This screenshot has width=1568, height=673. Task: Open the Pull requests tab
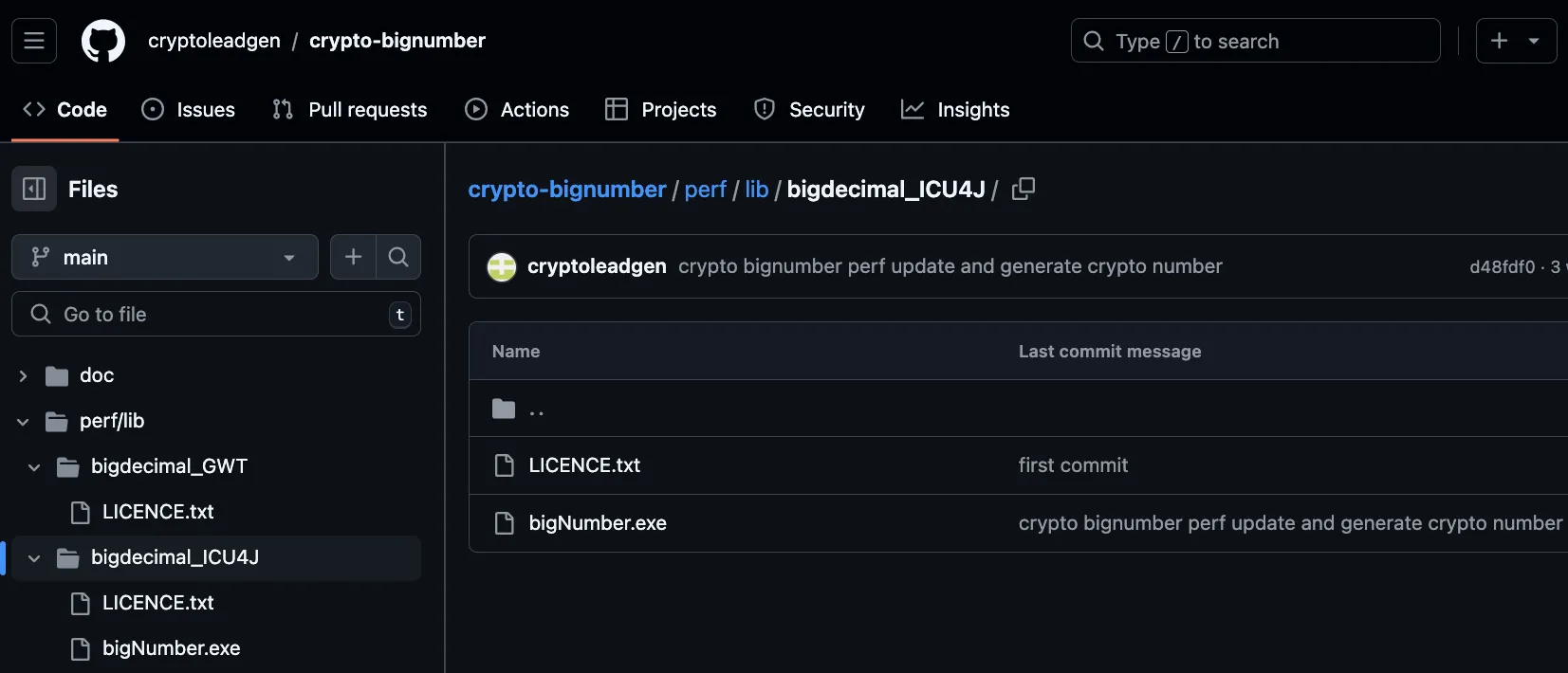349,110
